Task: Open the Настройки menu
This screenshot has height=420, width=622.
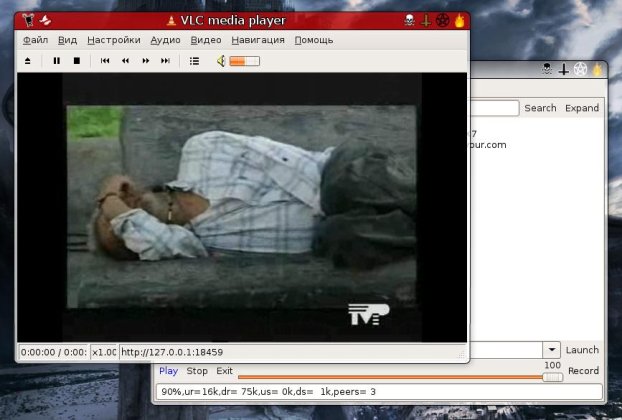Action: click(114, 40)
